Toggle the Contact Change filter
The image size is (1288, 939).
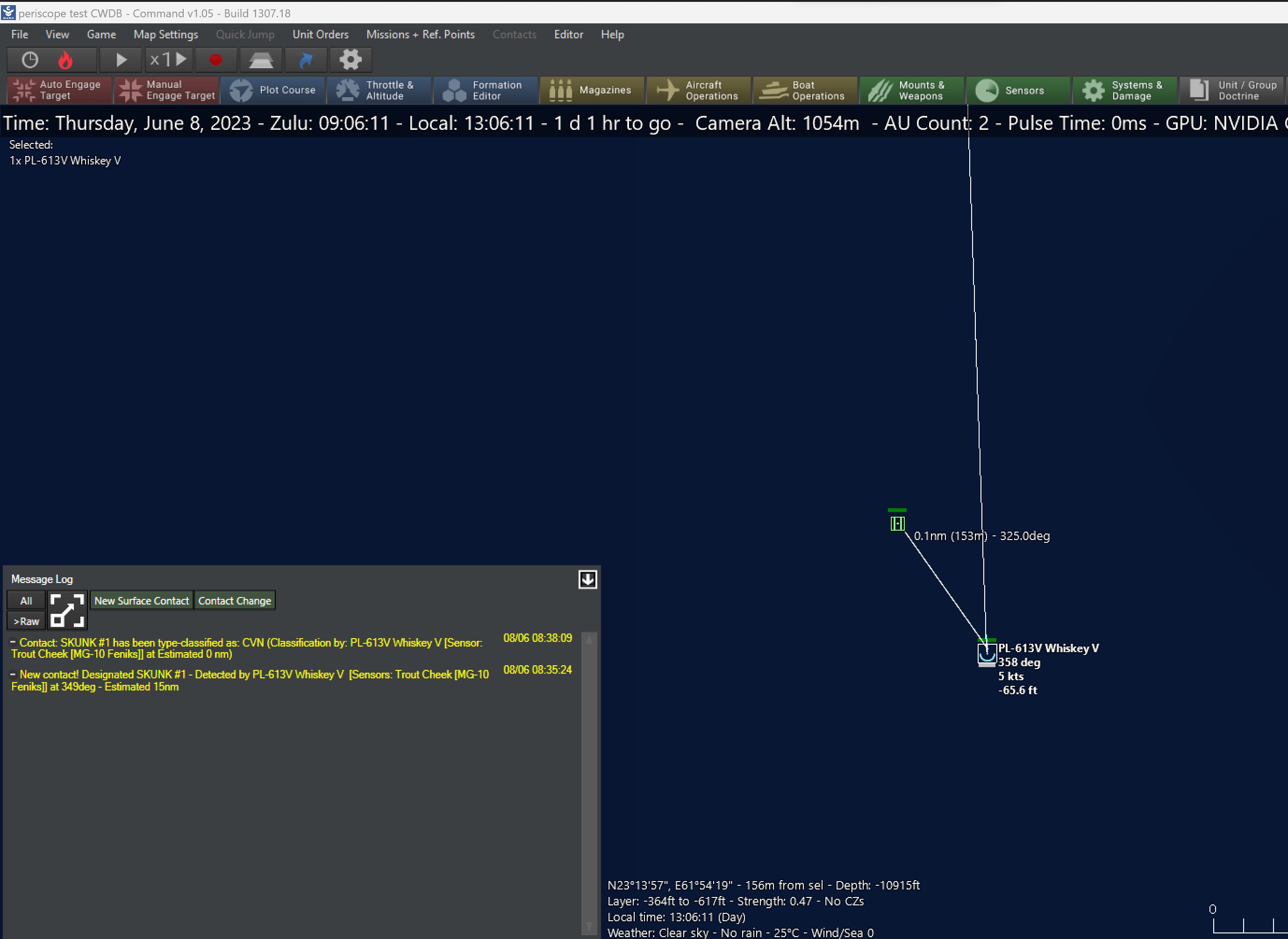click(x=234, y=601)
